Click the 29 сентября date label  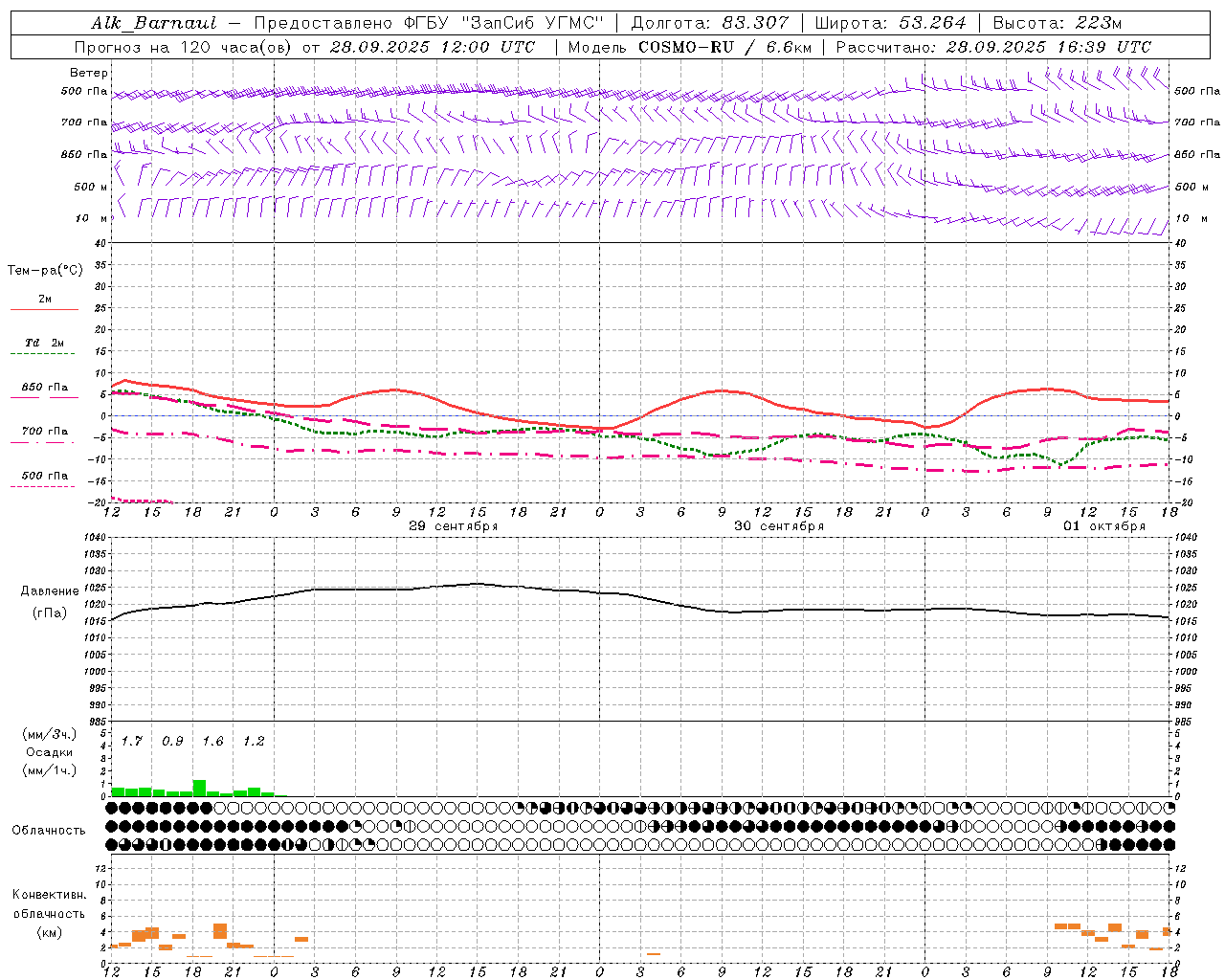[454, 526]
